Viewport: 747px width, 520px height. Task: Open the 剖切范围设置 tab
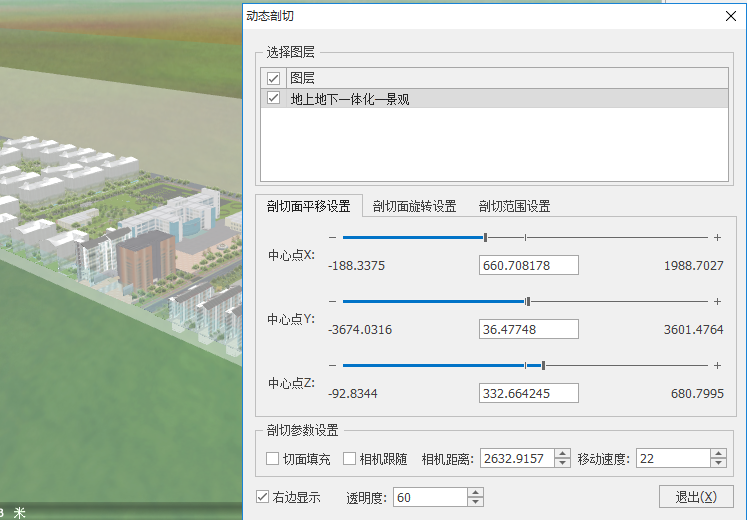click(514, 207)
